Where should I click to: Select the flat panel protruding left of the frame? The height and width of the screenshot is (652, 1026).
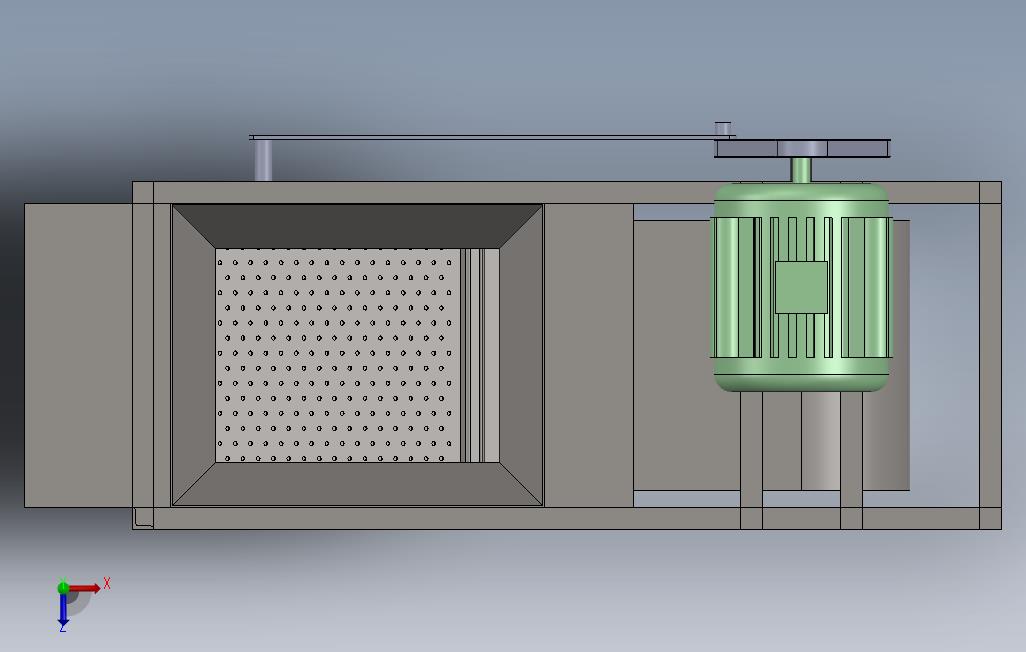point(79,355)
